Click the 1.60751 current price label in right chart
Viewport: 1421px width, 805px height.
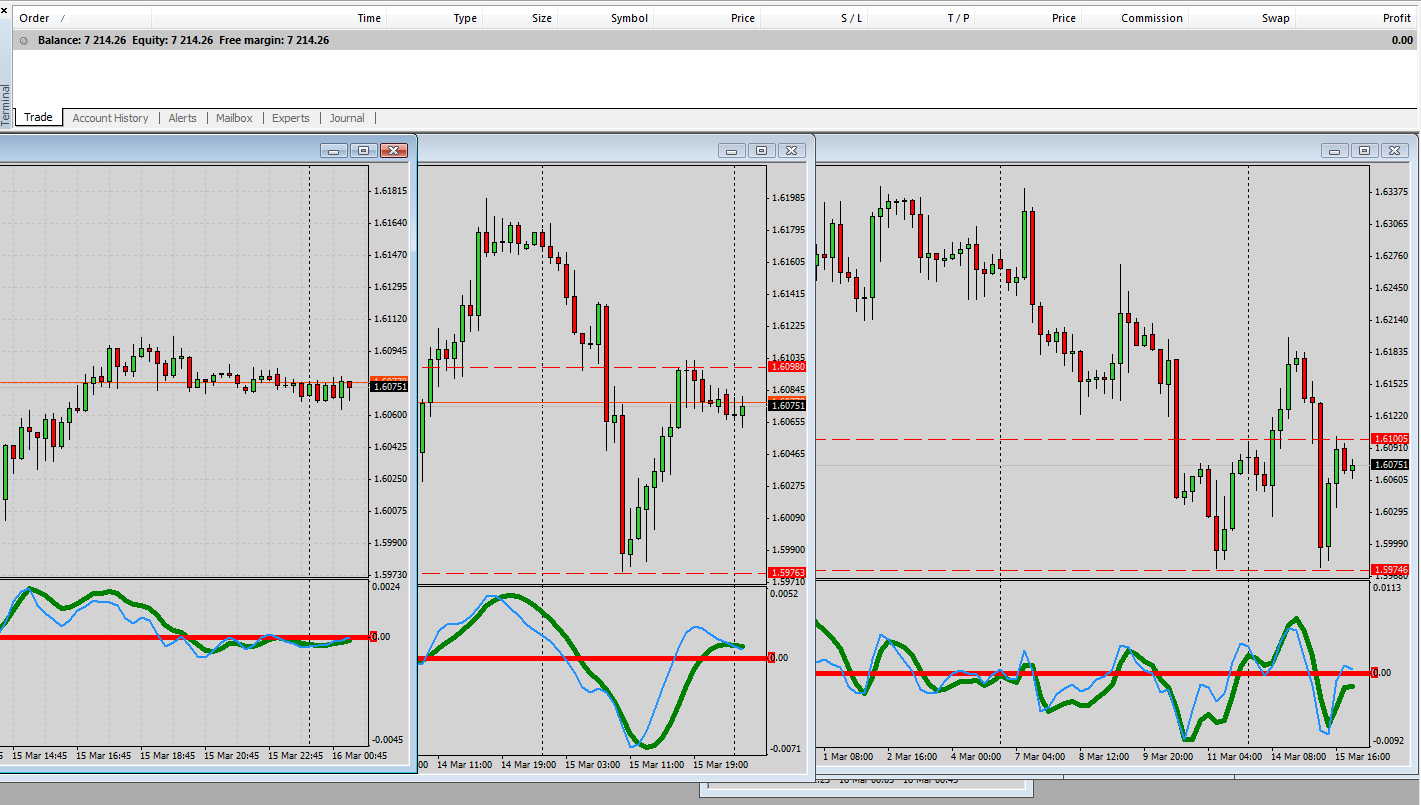(1391, 465)
